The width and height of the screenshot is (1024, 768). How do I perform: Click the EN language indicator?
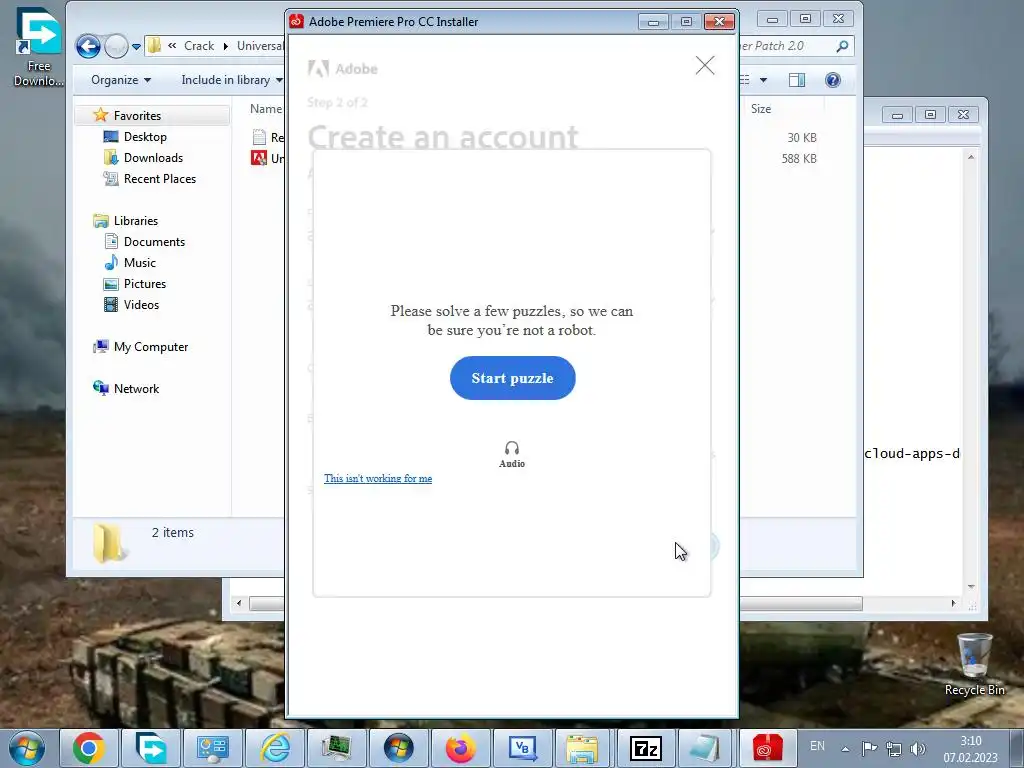click(817, 746)
